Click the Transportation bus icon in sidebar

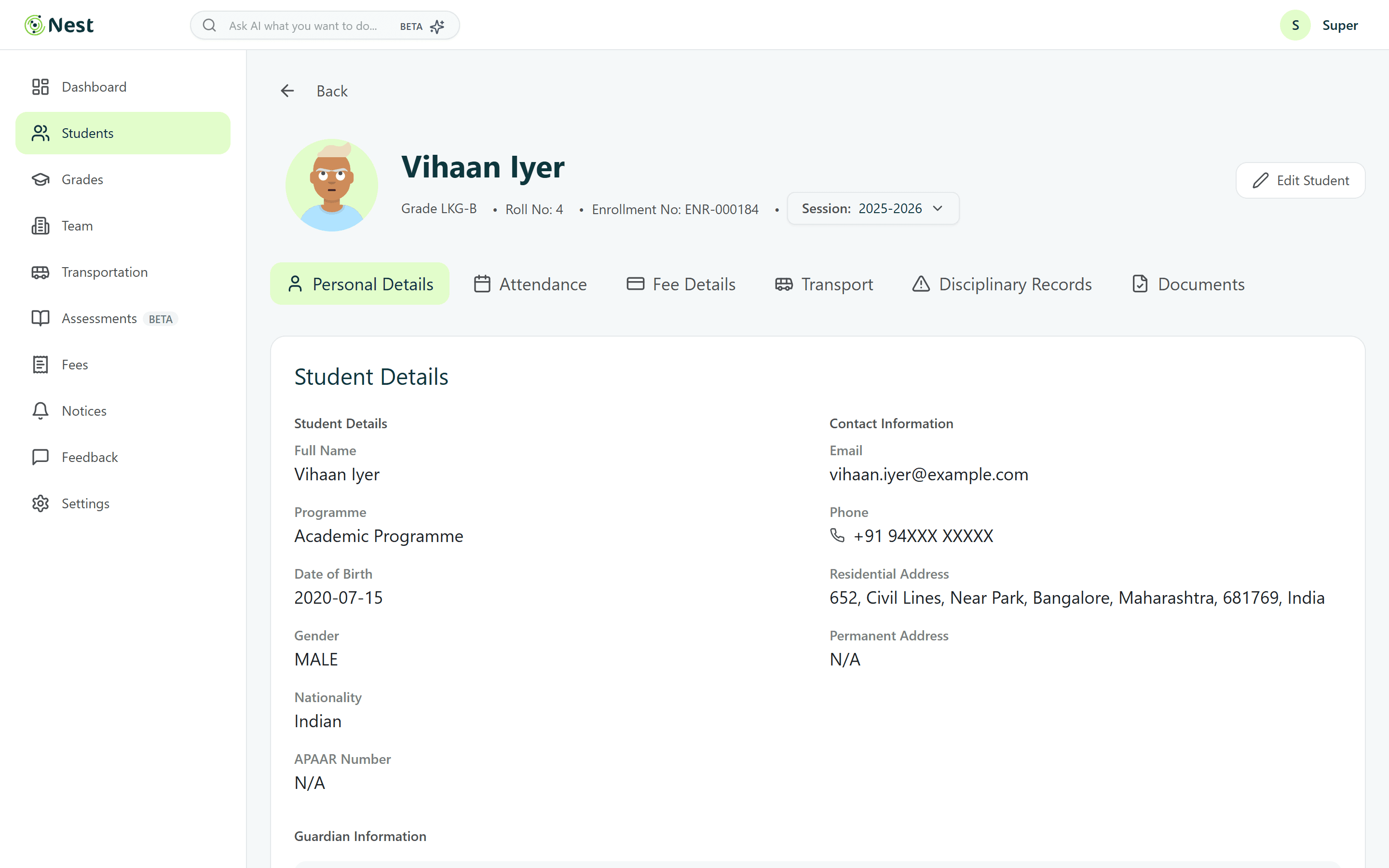tap(40, 272)
